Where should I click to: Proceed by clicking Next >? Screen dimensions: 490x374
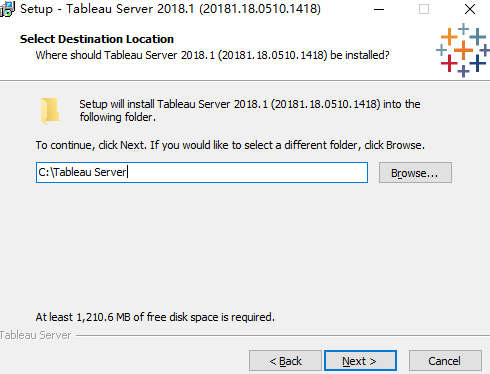[360, 361]
